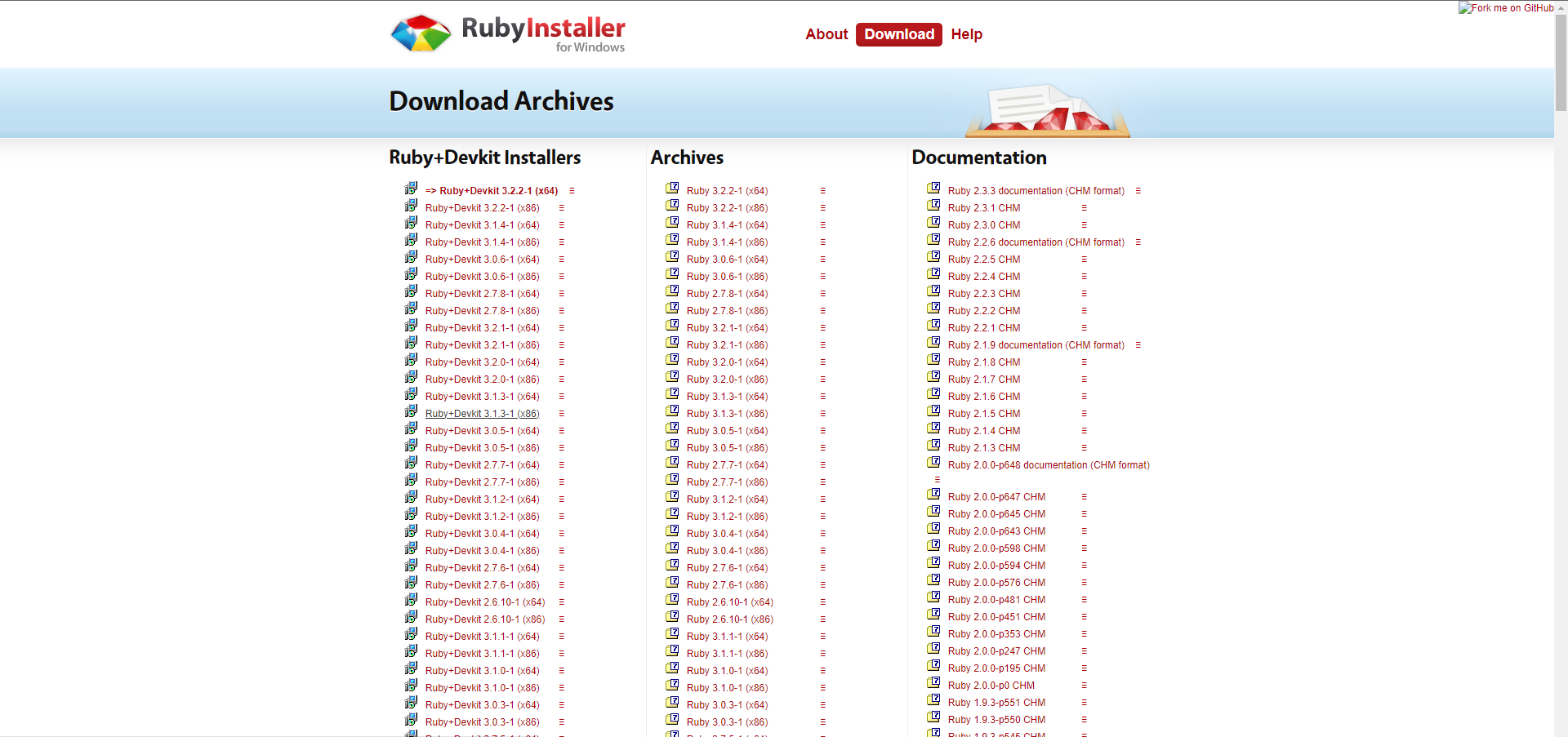The image size is (1568, 737).
Task: Show checksum for Ruby+Devkit 3.1.1-1 (x64)
Action: point(561,637)
